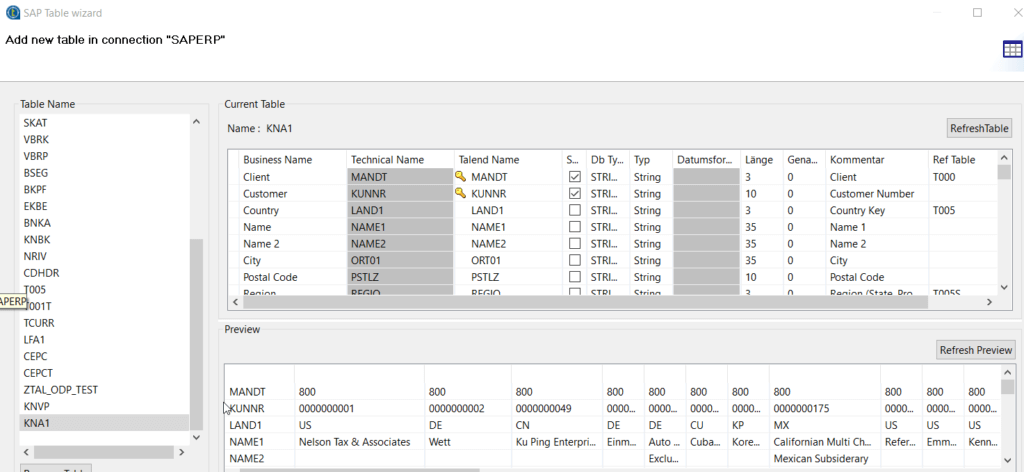
Task: Click the Kommentar cell Customer Number
Action: [x=872, y=194]
